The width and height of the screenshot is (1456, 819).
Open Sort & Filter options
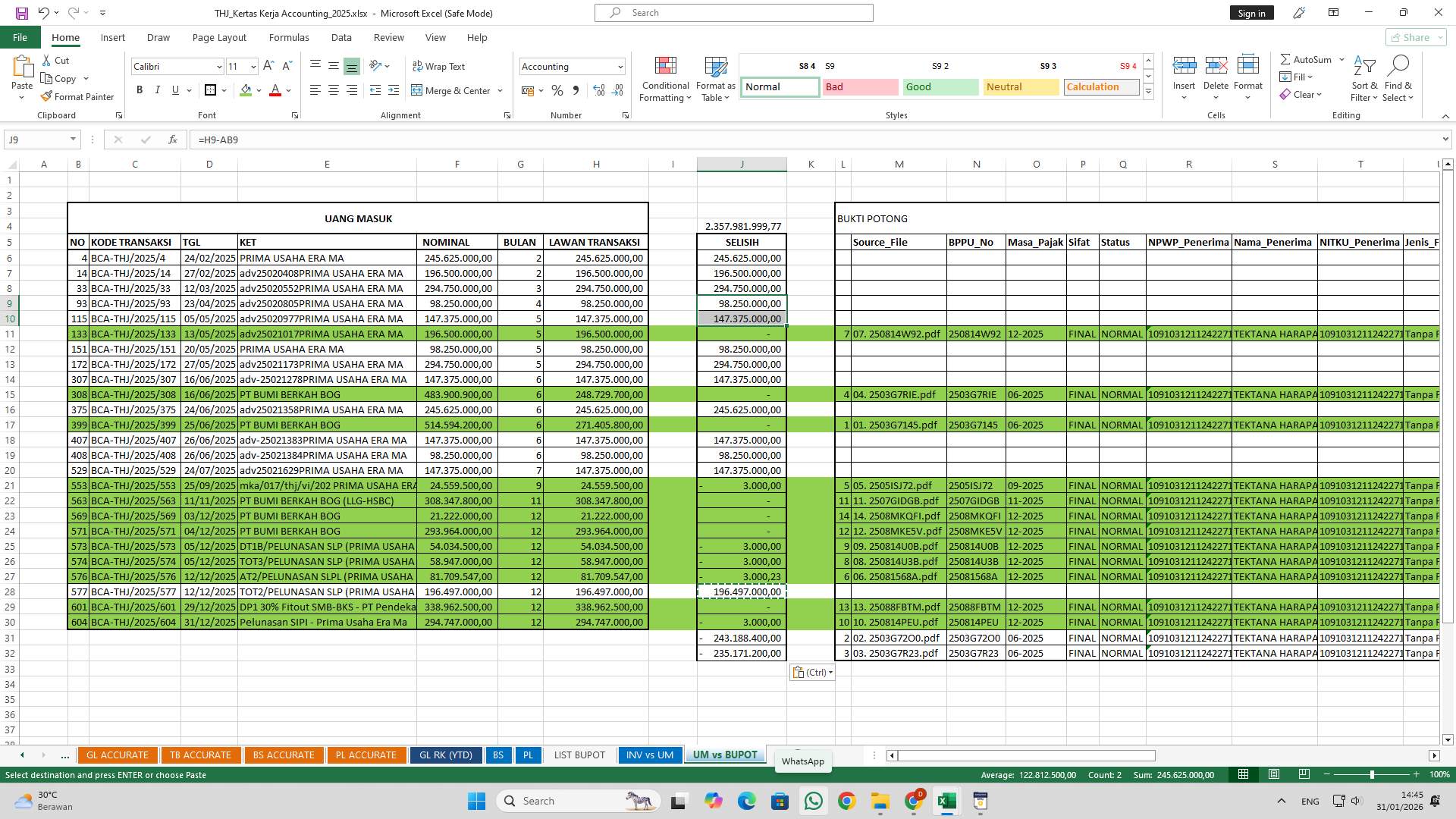(x=1363, y=79)
